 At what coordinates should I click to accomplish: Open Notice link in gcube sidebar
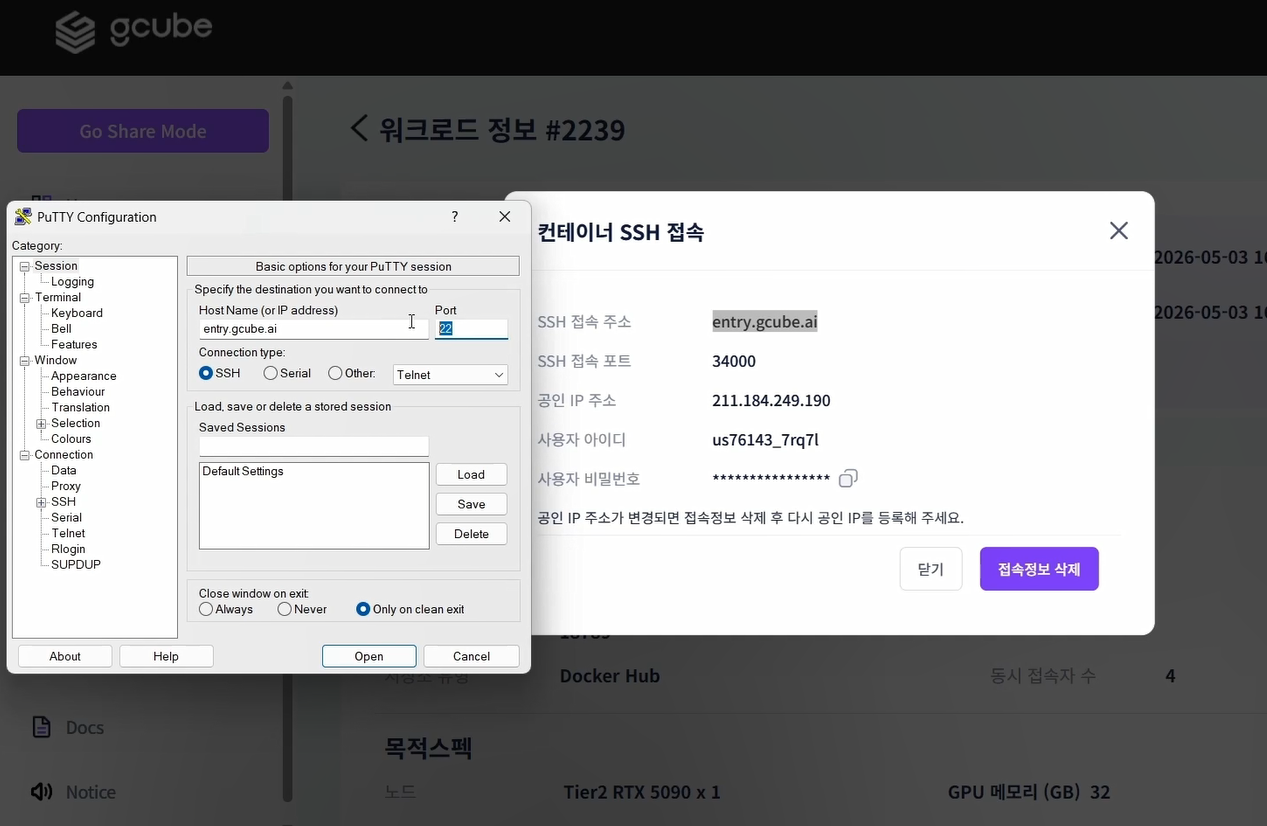click(91, 792)
